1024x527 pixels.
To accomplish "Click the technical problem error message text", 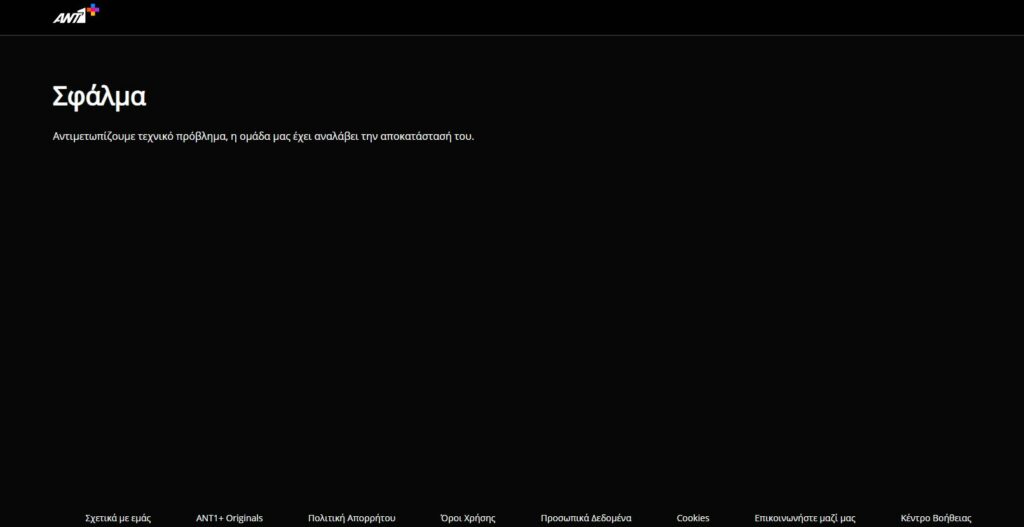I will (x=263, y=136).
